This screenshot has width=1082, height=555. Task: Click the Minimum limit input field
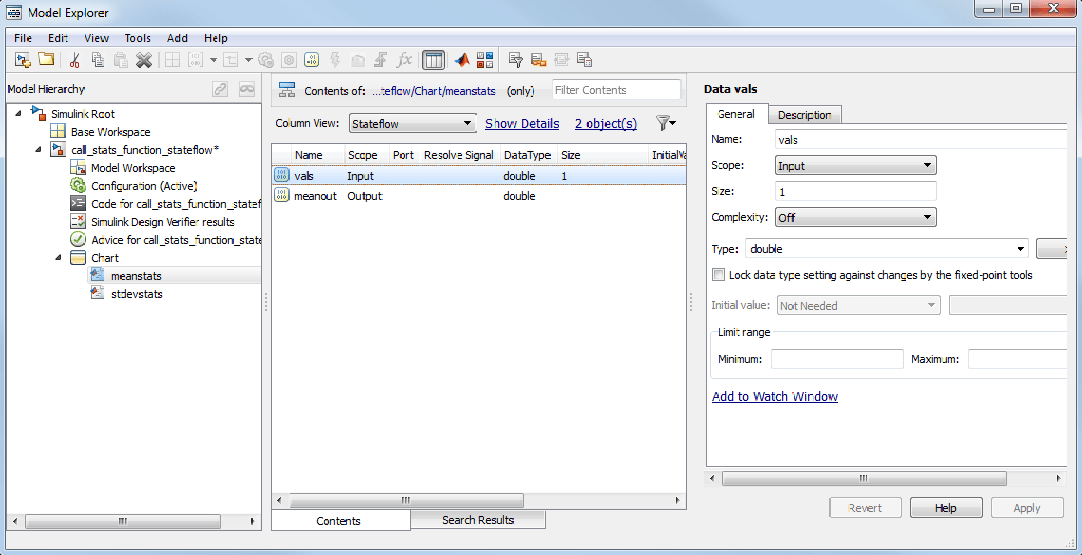coord(837,359)
